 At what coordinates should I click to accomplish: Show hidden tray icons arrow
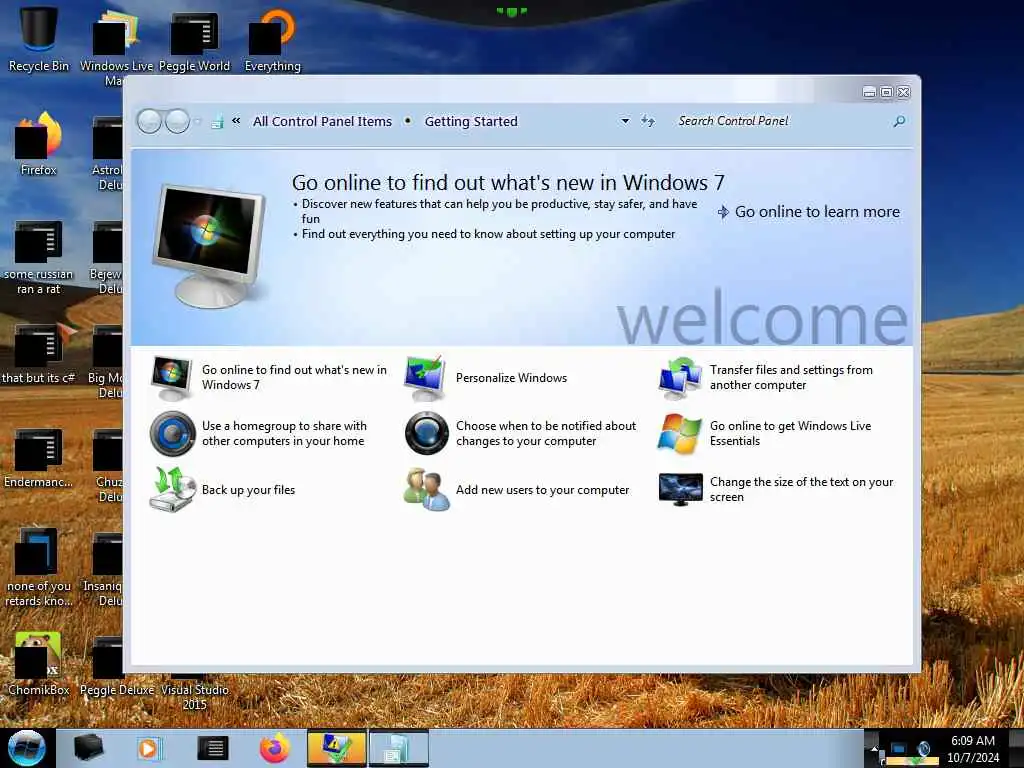pos(874,749)
